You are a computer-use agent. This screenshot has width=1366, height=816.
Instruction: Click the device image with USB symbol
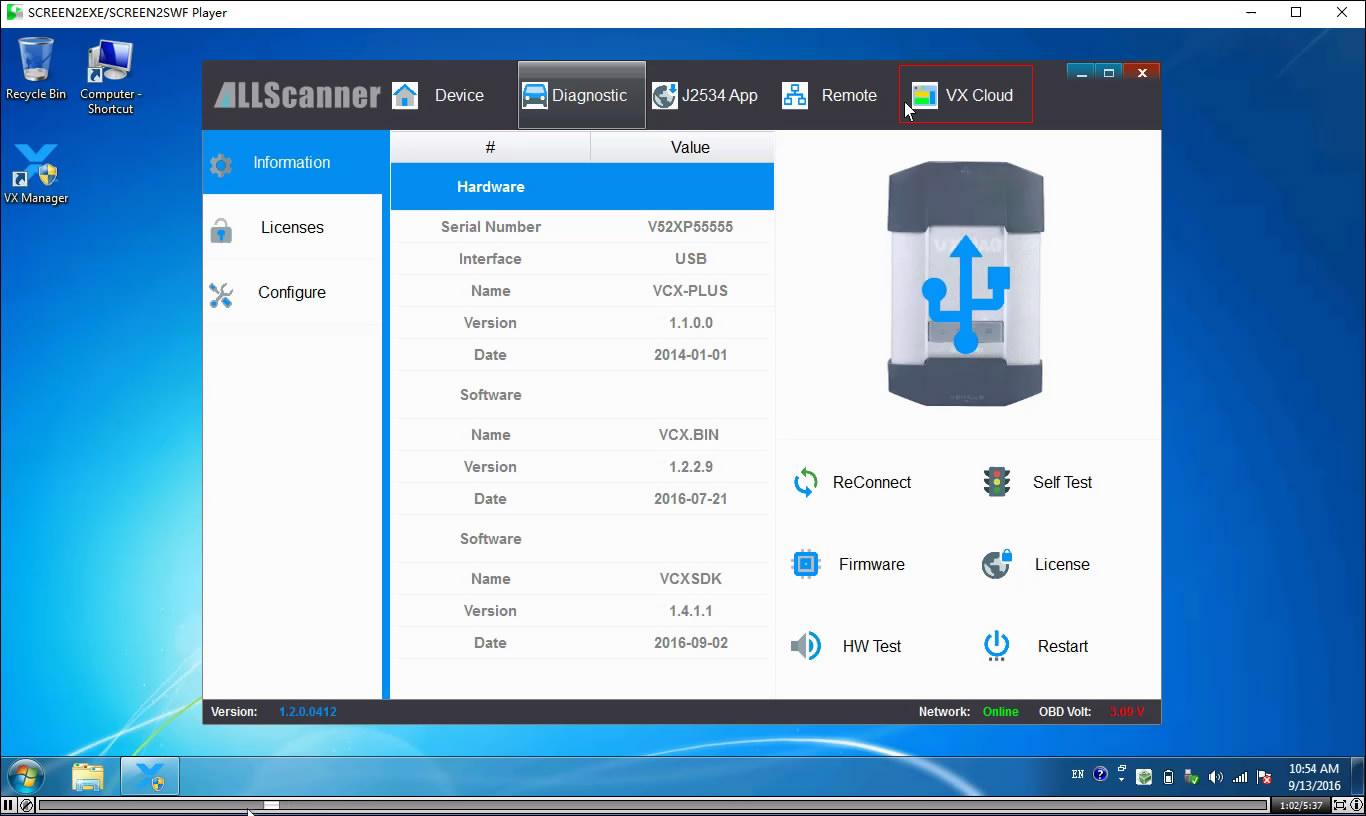point(966,283)
